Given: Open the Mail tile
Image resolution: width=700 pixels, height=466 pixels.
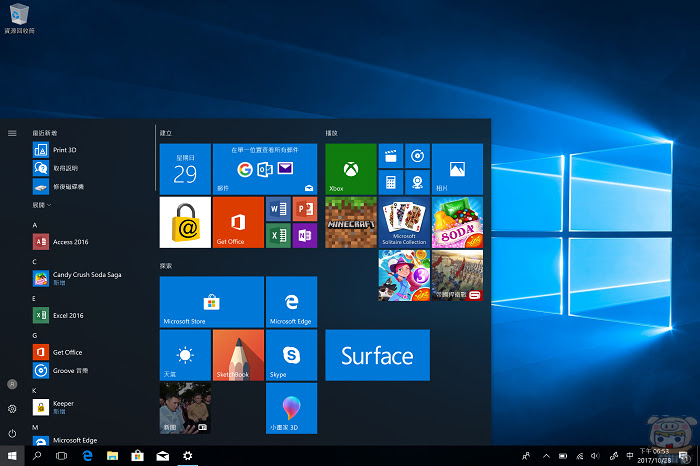Looking at the screenshot, I should tap(265, 169).
